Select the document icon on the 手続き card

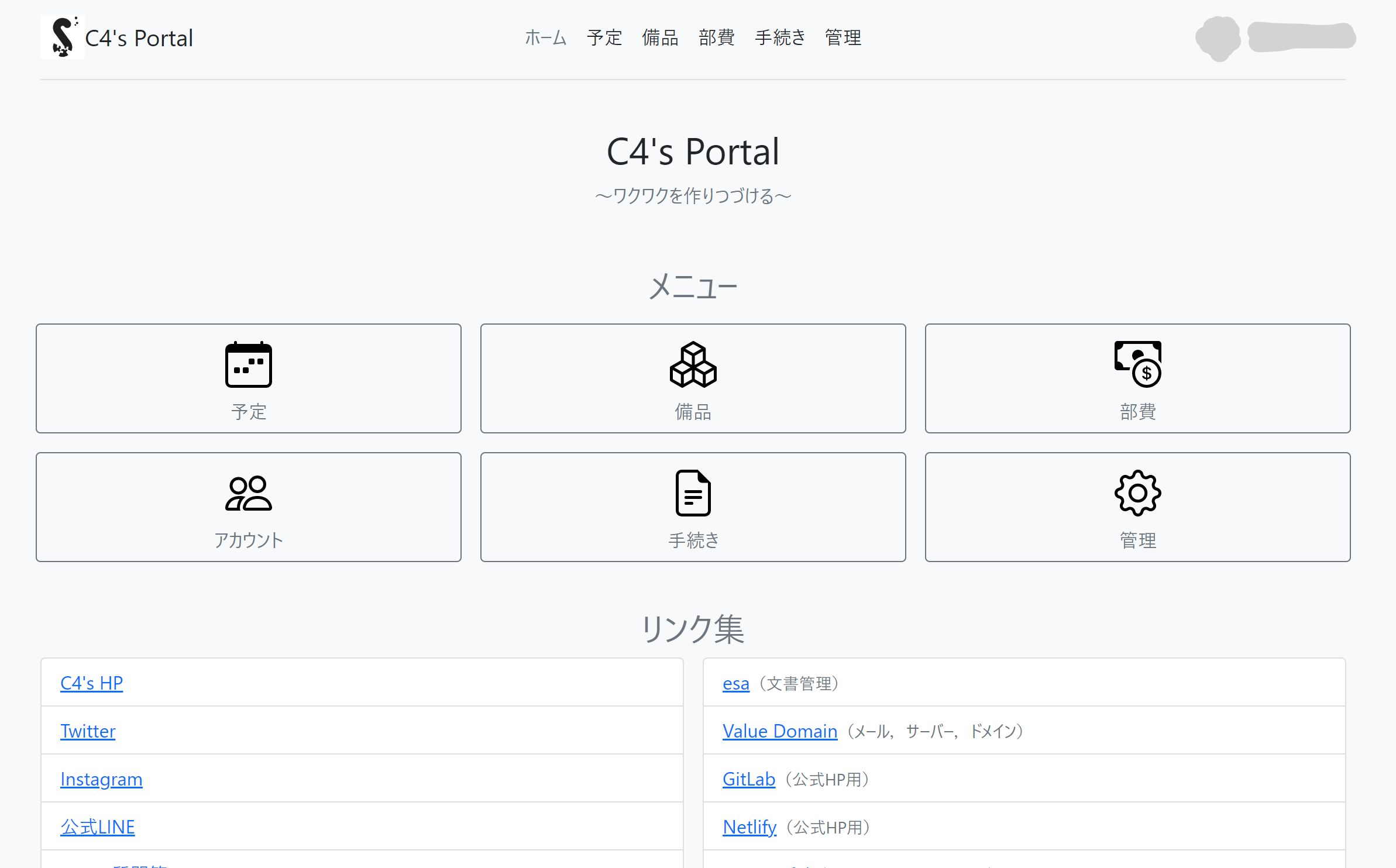click(693, 493)
